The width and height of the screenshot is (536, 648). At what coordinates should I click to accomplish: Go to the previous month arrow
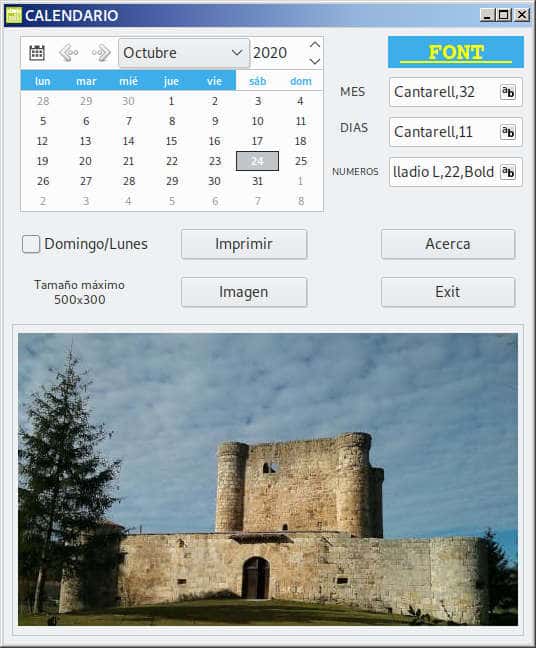click(x=69, y=52)
